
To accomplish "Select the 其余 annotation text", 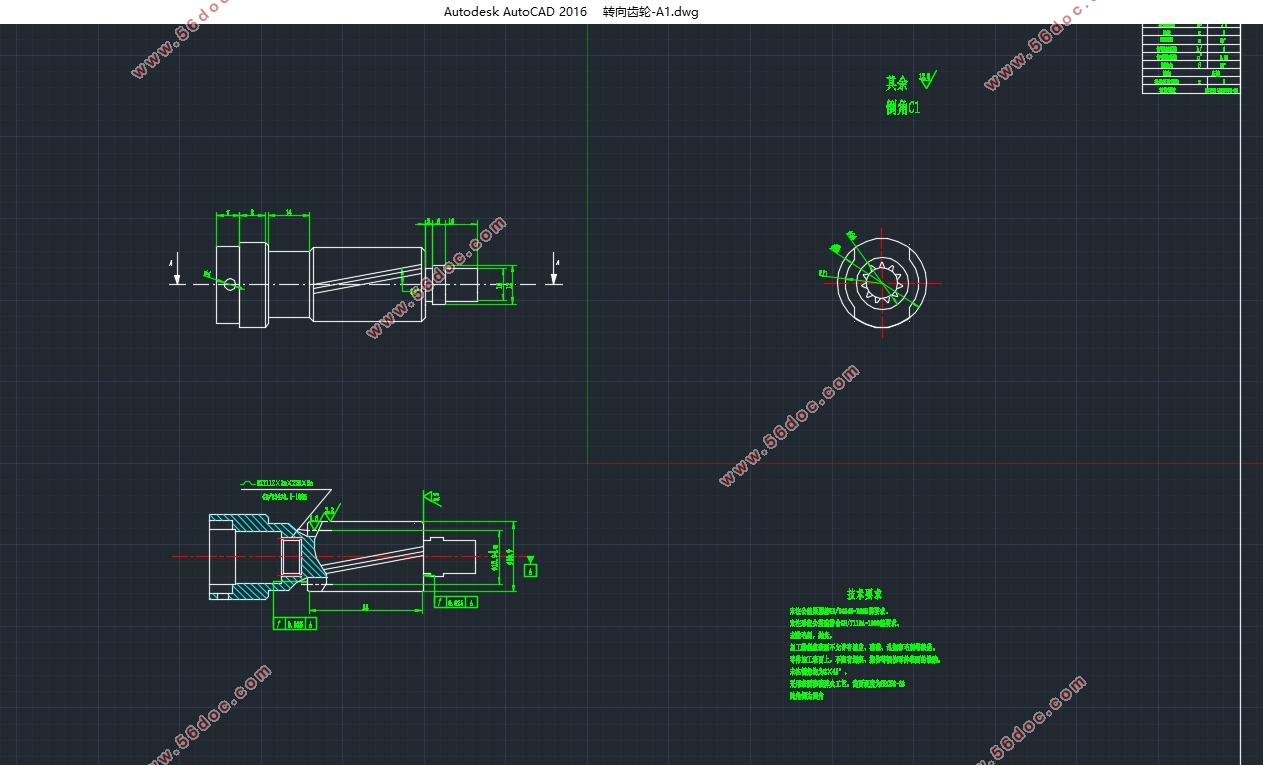I will 897,83.
